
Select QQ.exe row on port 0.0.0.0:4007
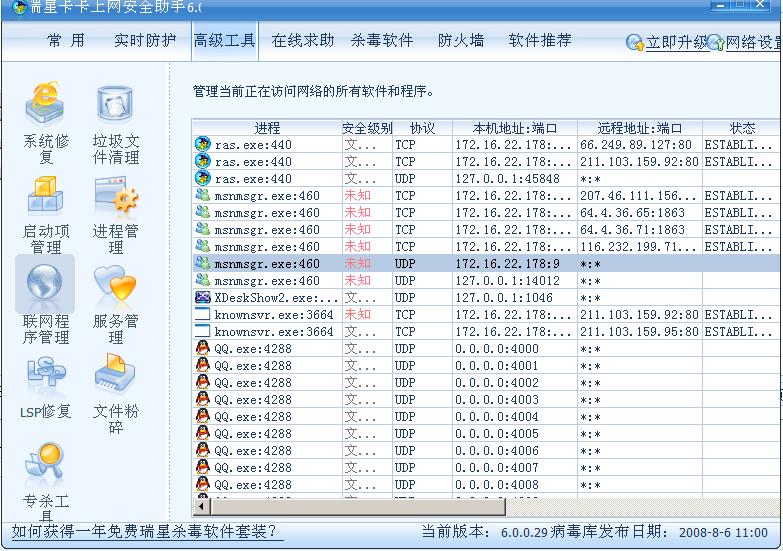pyautogui.click(x=486, y=467)
